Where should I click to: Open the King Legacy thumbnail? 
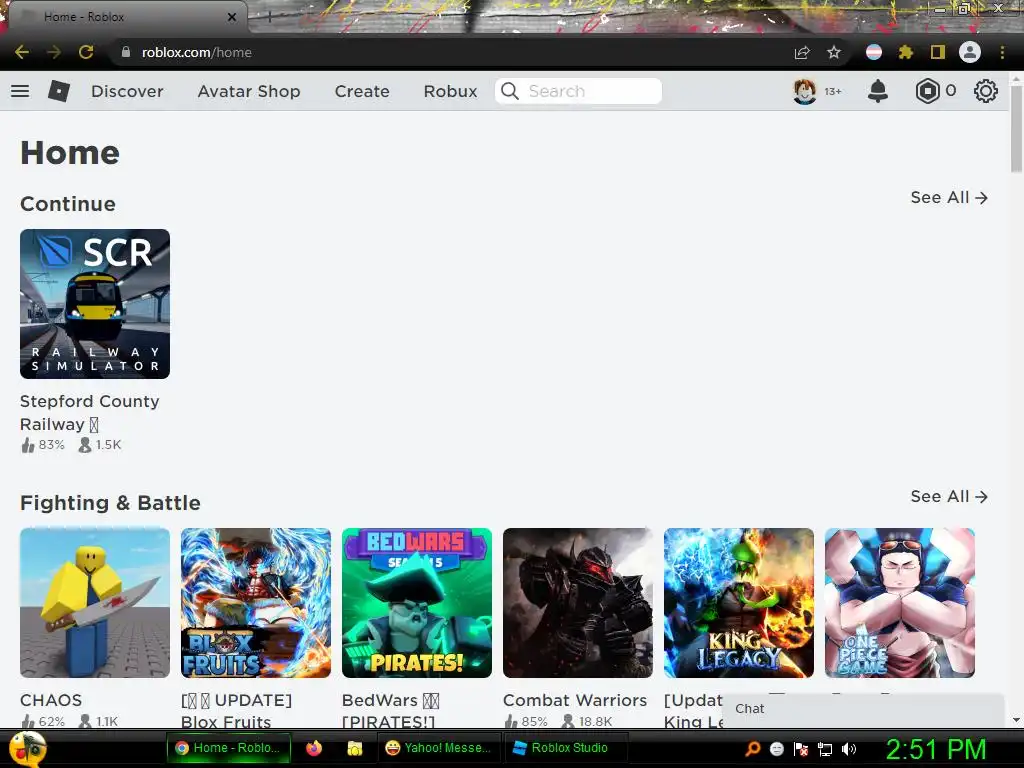tap(739, 603)
